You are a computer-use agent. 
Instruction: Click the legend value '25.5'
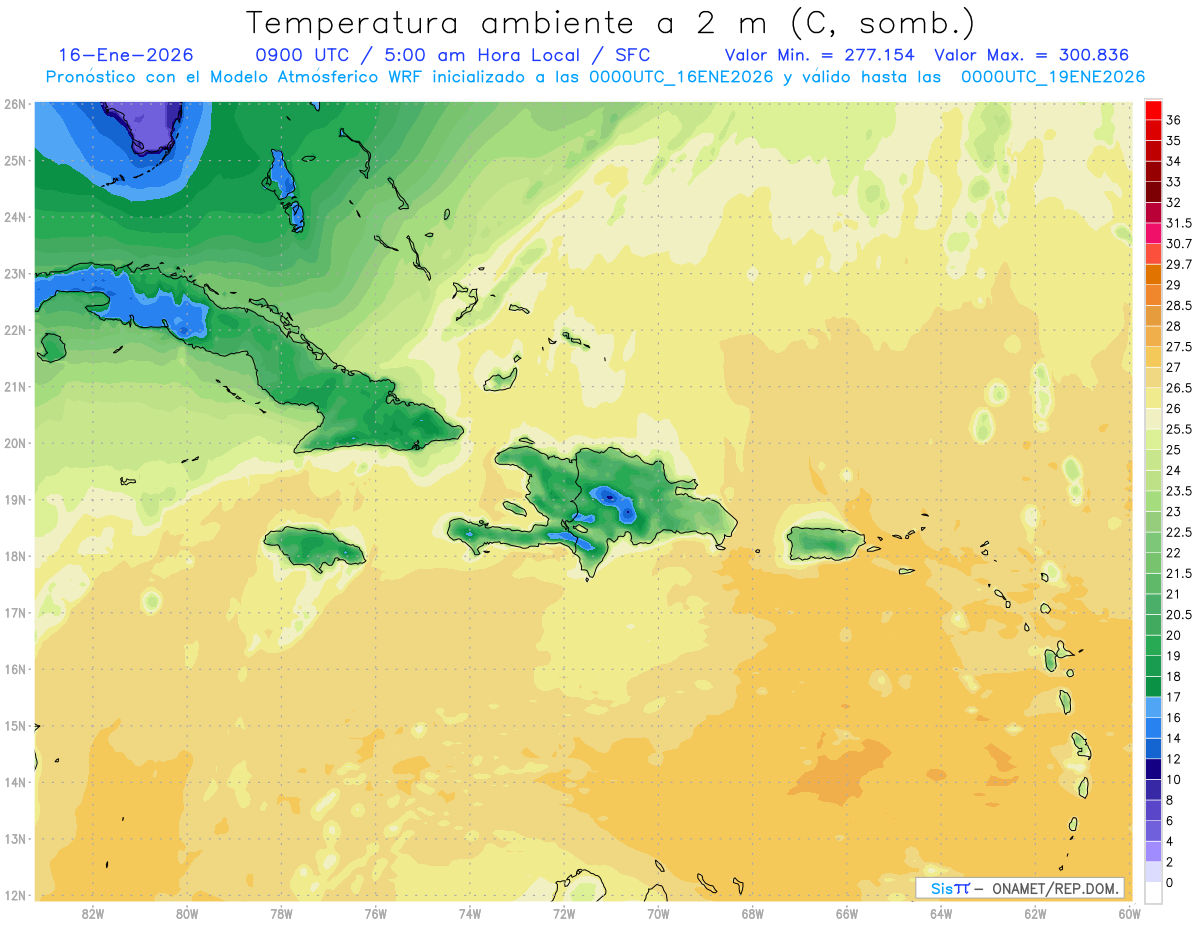[1179, 429]
